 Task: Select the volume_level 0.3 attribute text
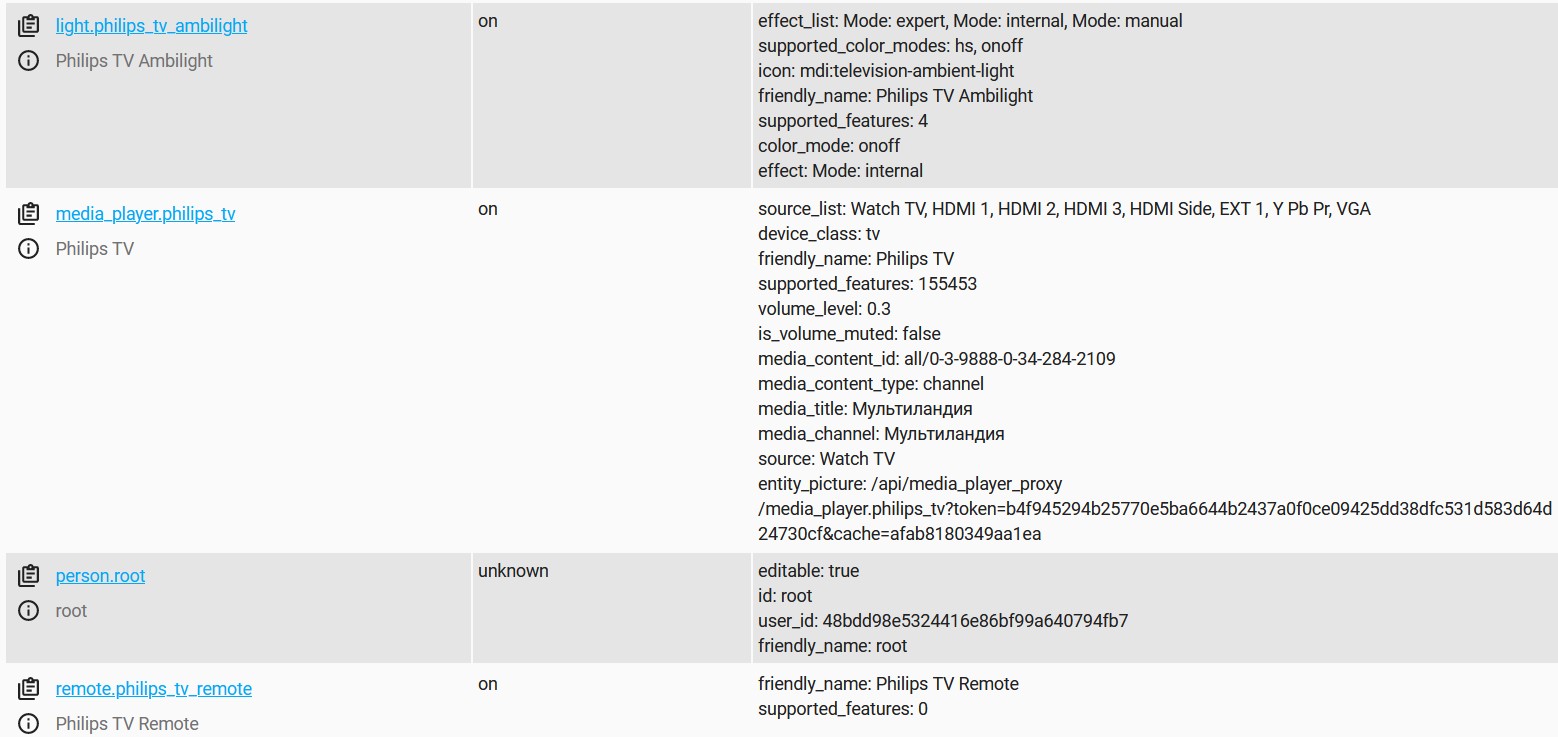(823, 308)
